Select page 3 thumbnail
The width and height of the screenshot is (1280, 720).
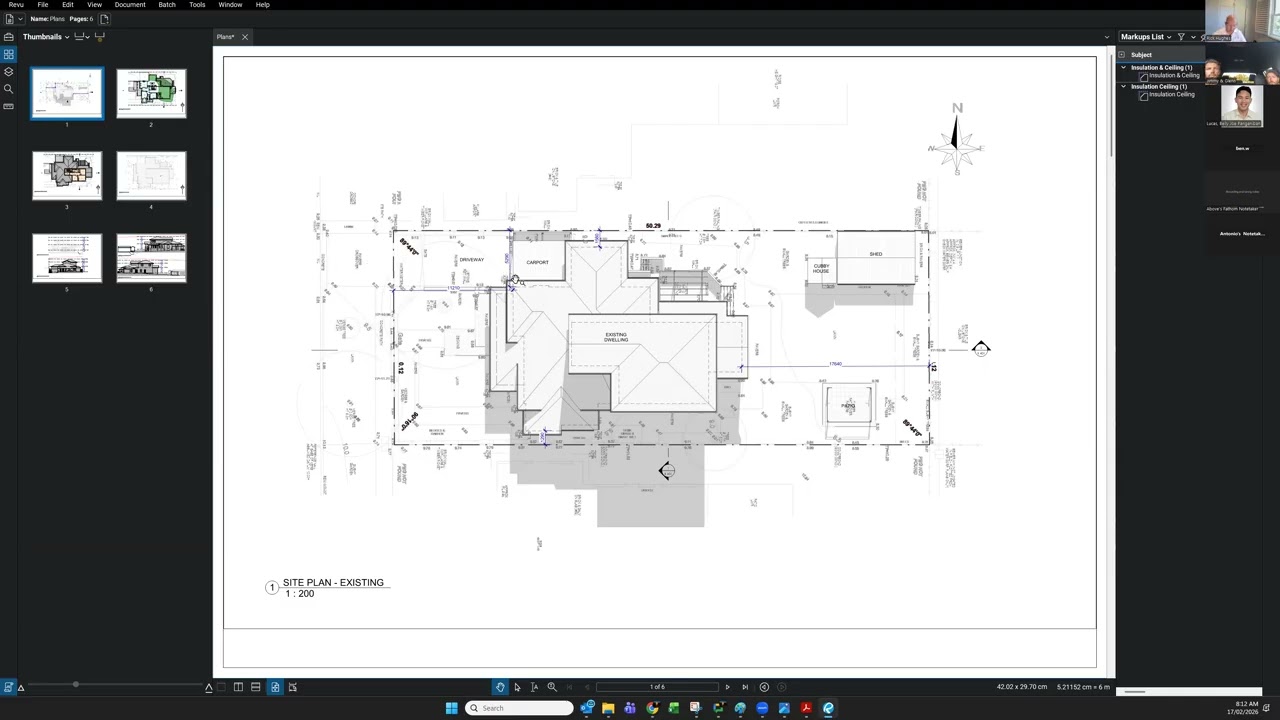click(x=67, y=176)
